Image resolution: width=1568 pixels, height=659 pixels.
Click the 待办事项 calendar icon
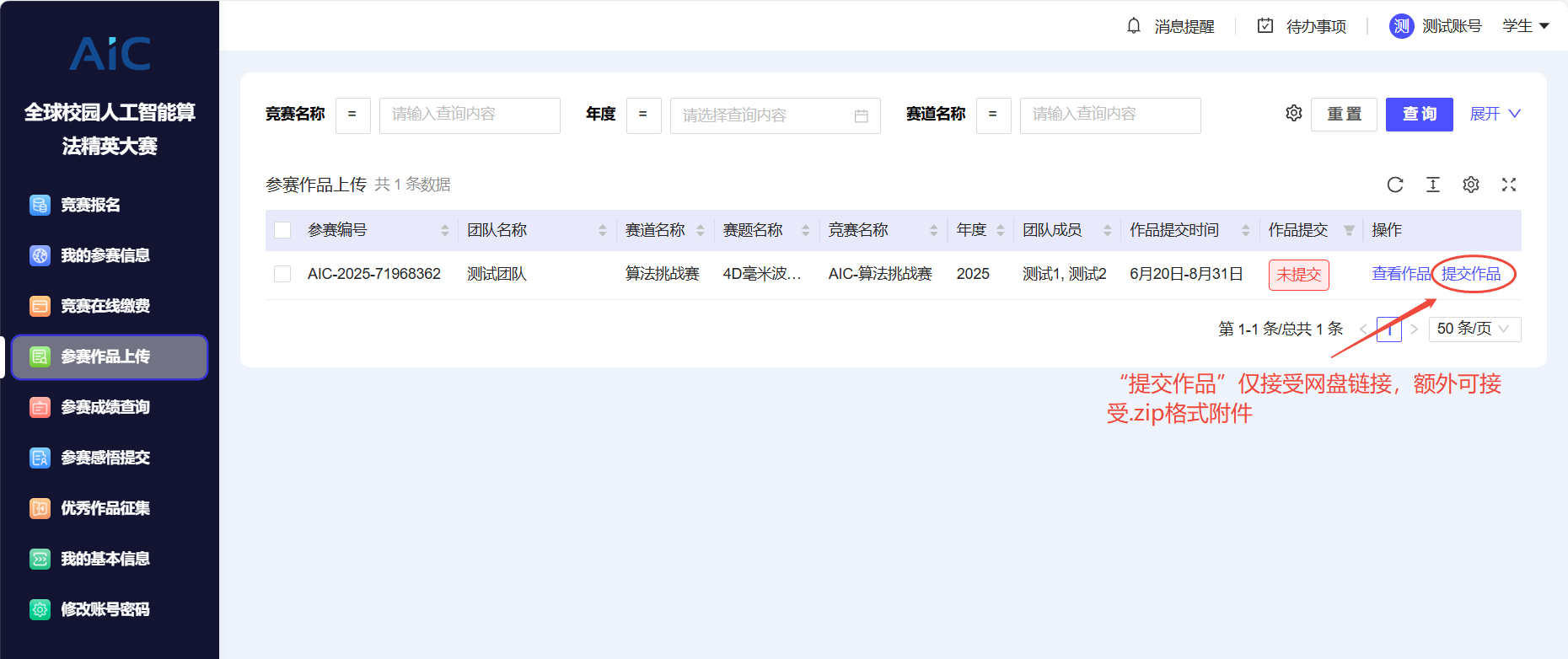(x=1265, y=26)
